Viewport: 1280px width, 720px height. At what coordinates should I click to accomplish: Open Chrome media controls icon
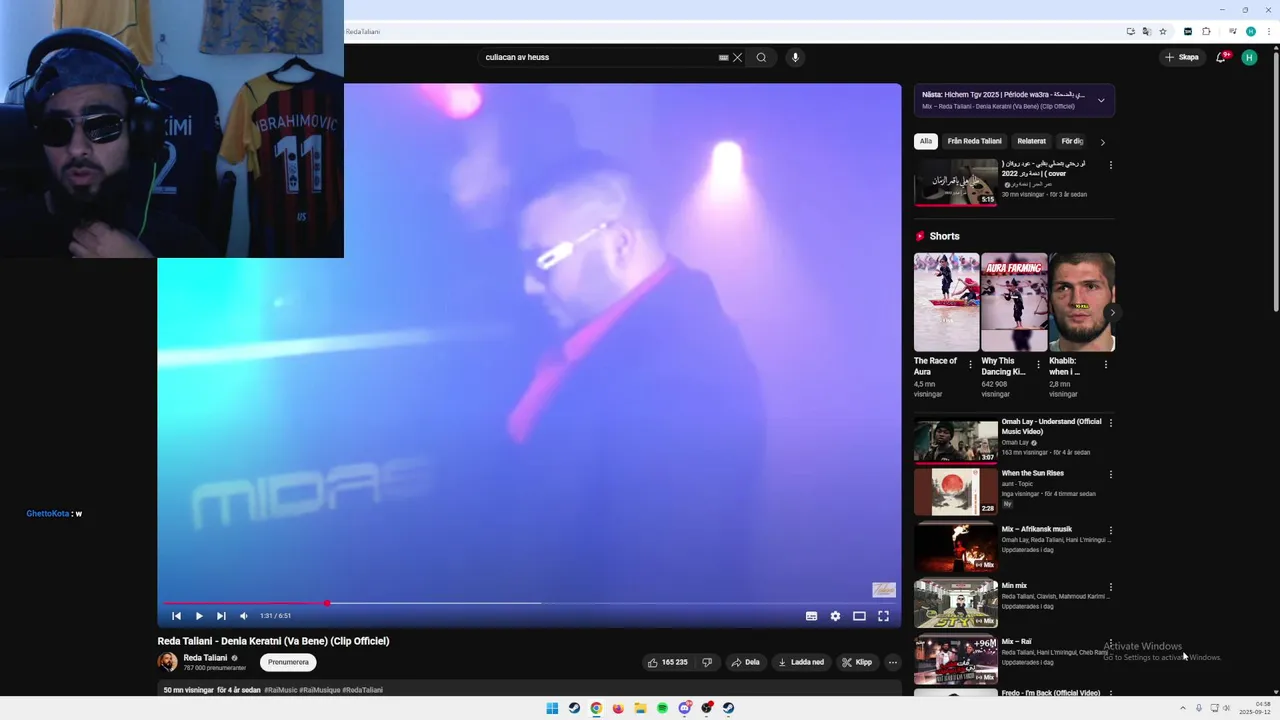tap(1231, 31)
